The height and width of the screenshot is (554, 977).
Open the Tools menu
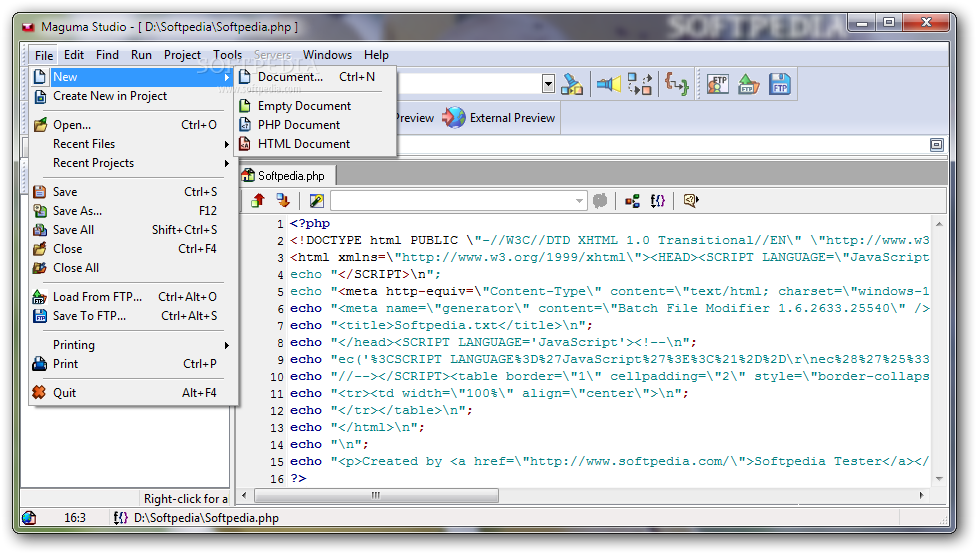click(227, 55)
